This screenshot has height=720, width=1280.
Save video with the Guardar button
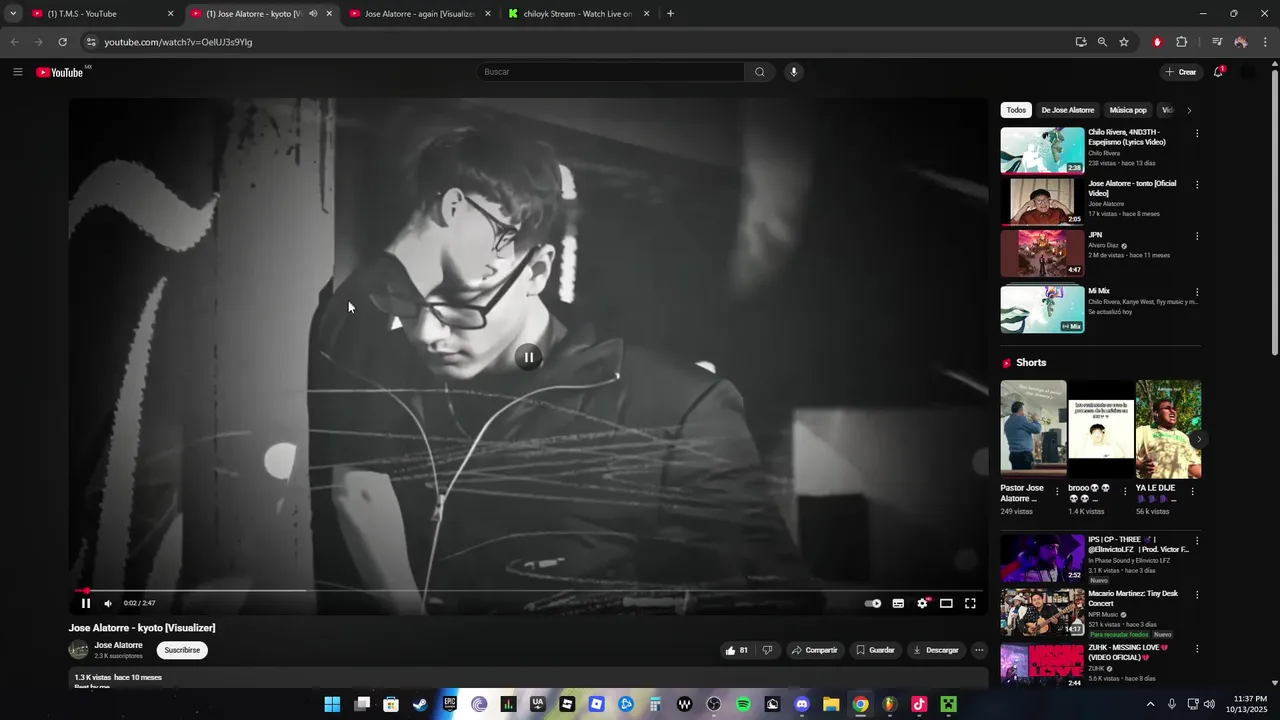[x=875, y=650]
